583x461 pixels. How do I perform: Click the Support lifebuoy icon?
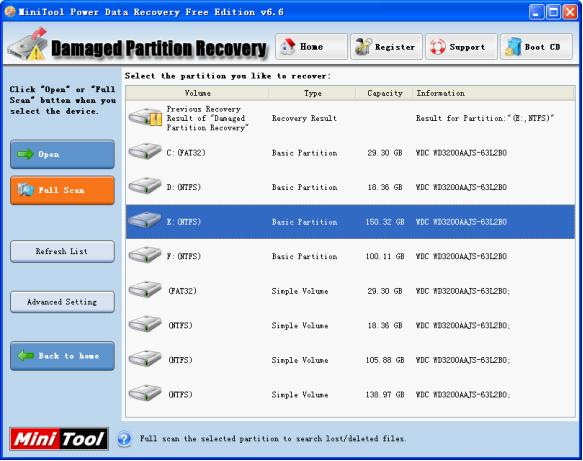pyautogui.click(x=438, y=47)
